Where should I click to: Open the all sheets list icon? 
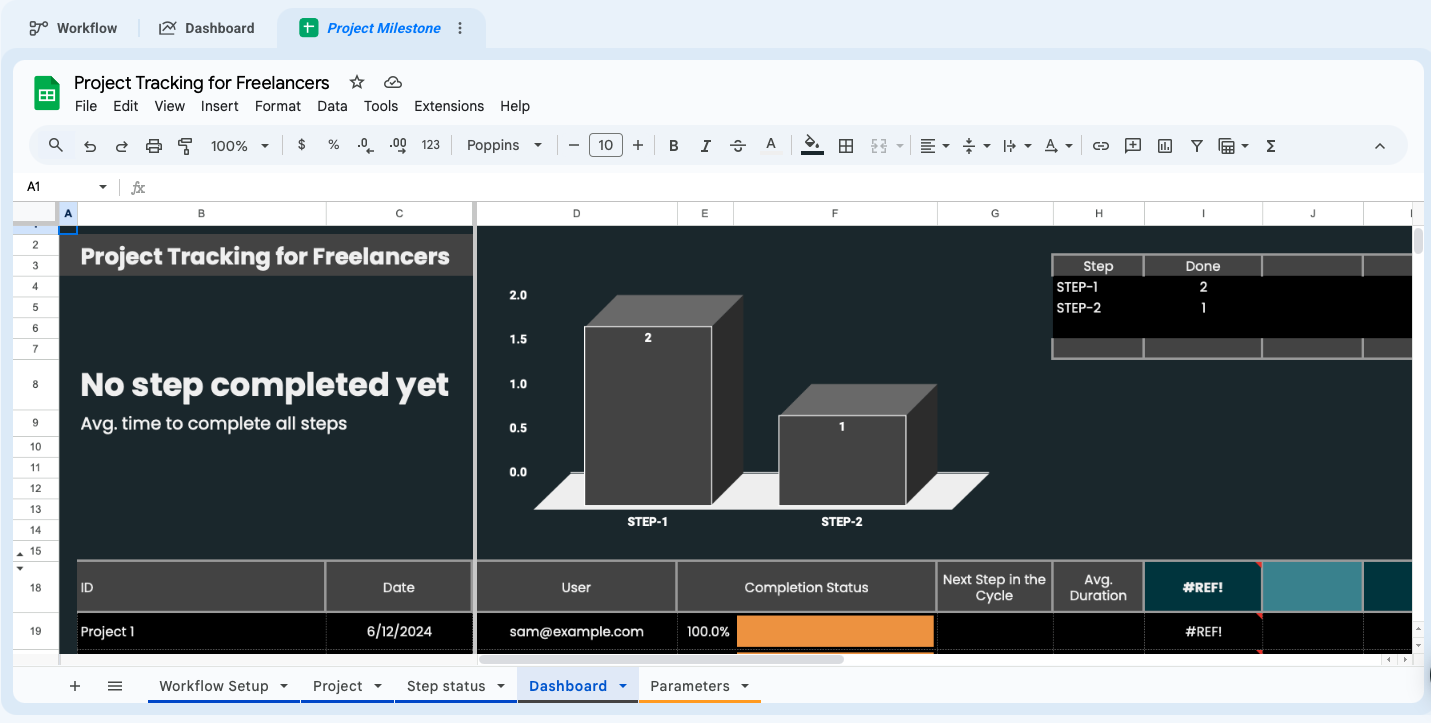[115, 686]
